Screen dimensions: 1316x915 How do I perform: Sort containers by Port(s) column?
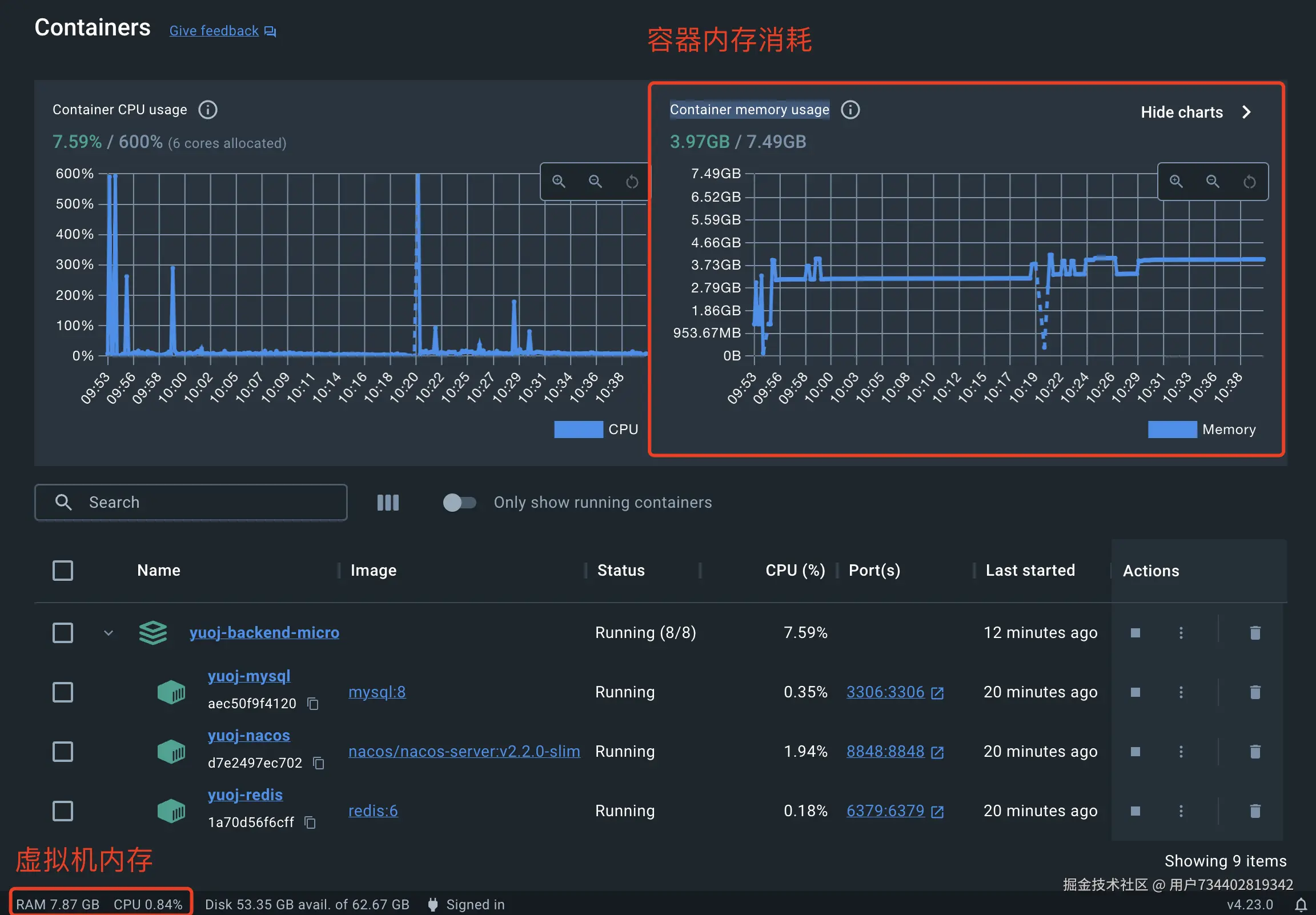click(x=874, y=571)
